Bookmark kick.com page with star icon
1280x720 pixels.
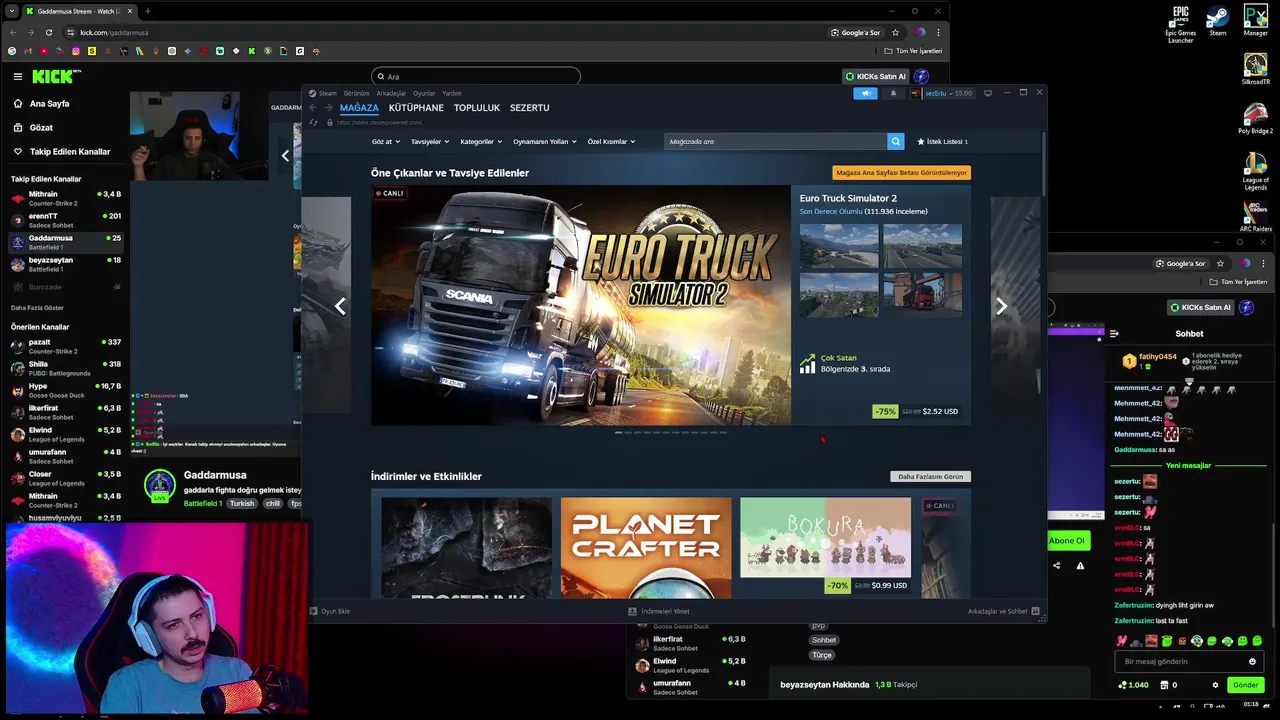895,32
